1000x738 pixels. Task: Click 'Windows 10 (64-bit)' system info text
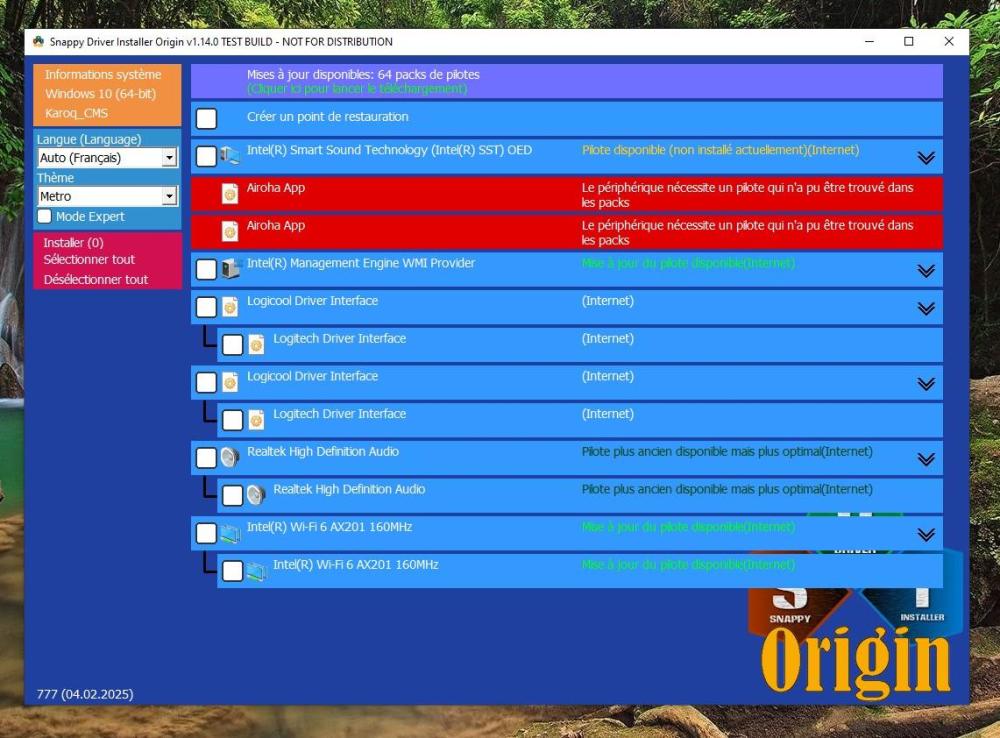click(x=100, y=94)
